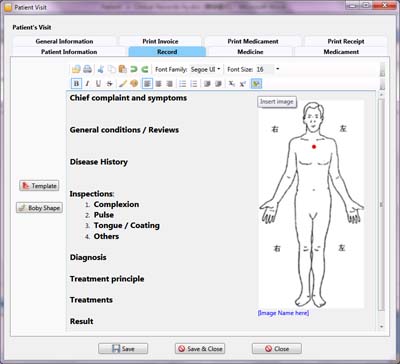
Task: Click the 'Others' list item
Action: click(106, 236)
